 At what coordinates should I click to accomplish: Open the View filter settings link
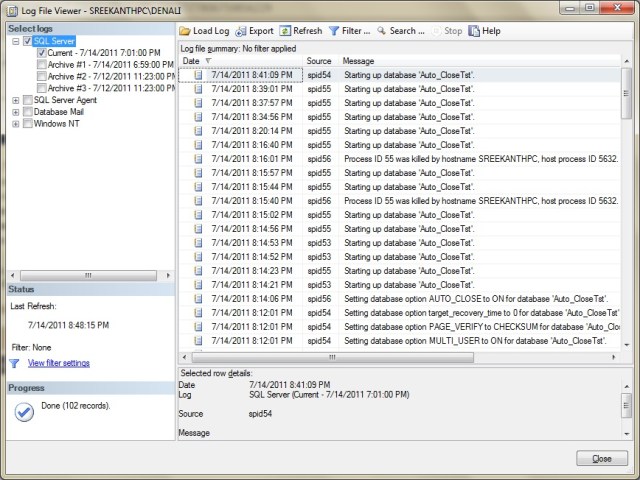coord(59,363)
